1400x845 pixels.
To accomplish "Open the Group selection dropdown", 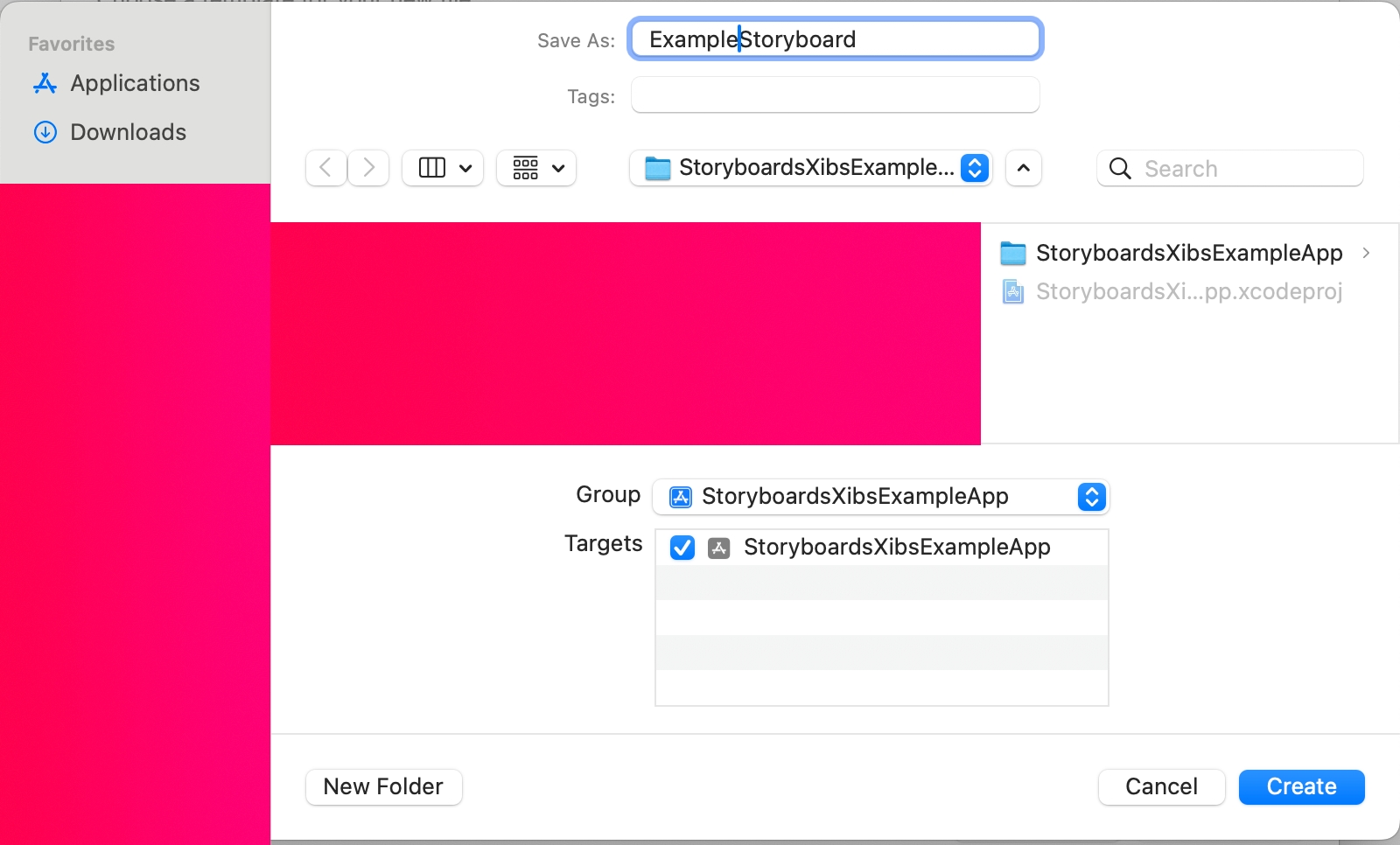I will click(x=1091, y=497).
